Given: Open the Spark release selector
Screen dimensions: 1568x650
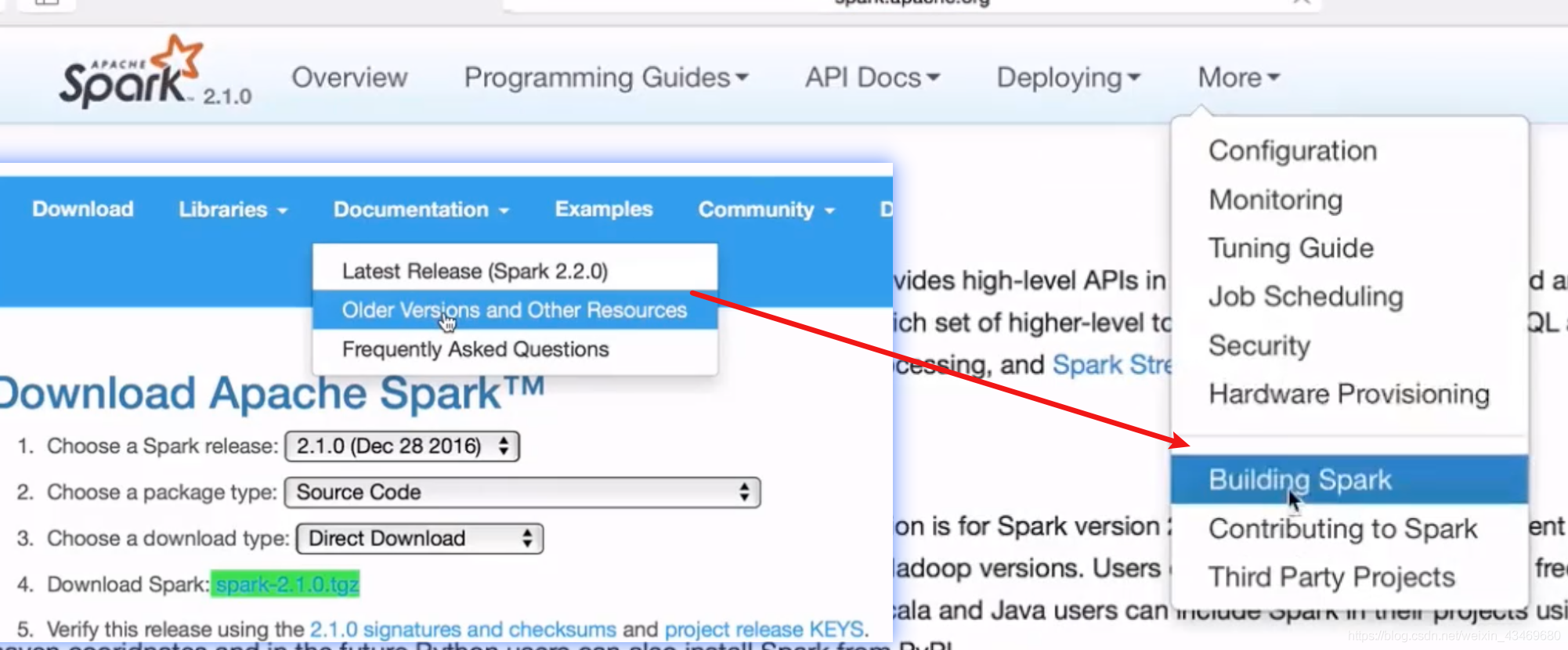Looking at the screenshot, I should click(402, 446).
